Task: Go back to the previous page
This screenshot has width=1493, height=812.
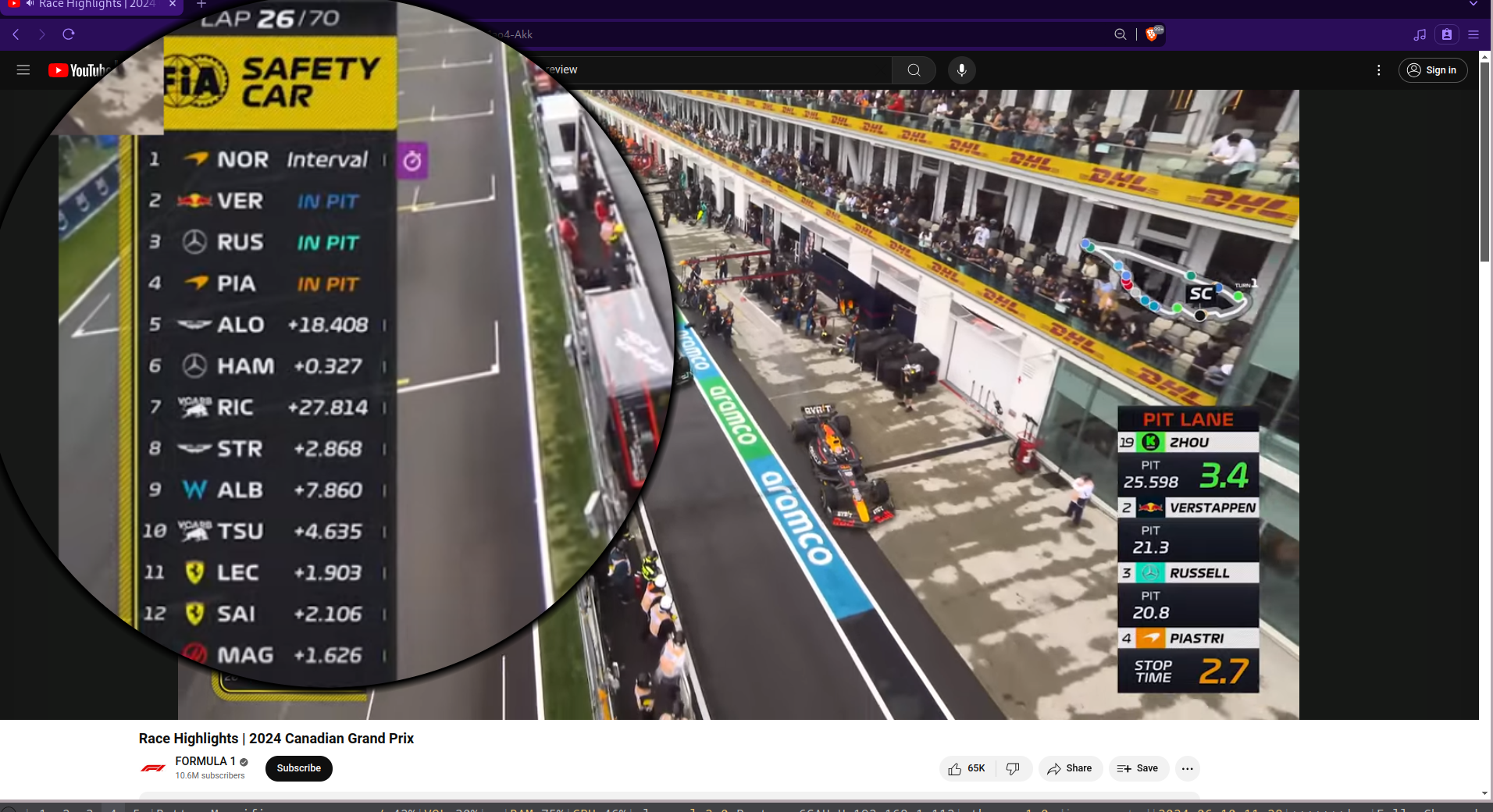Action: coord(16,34)
